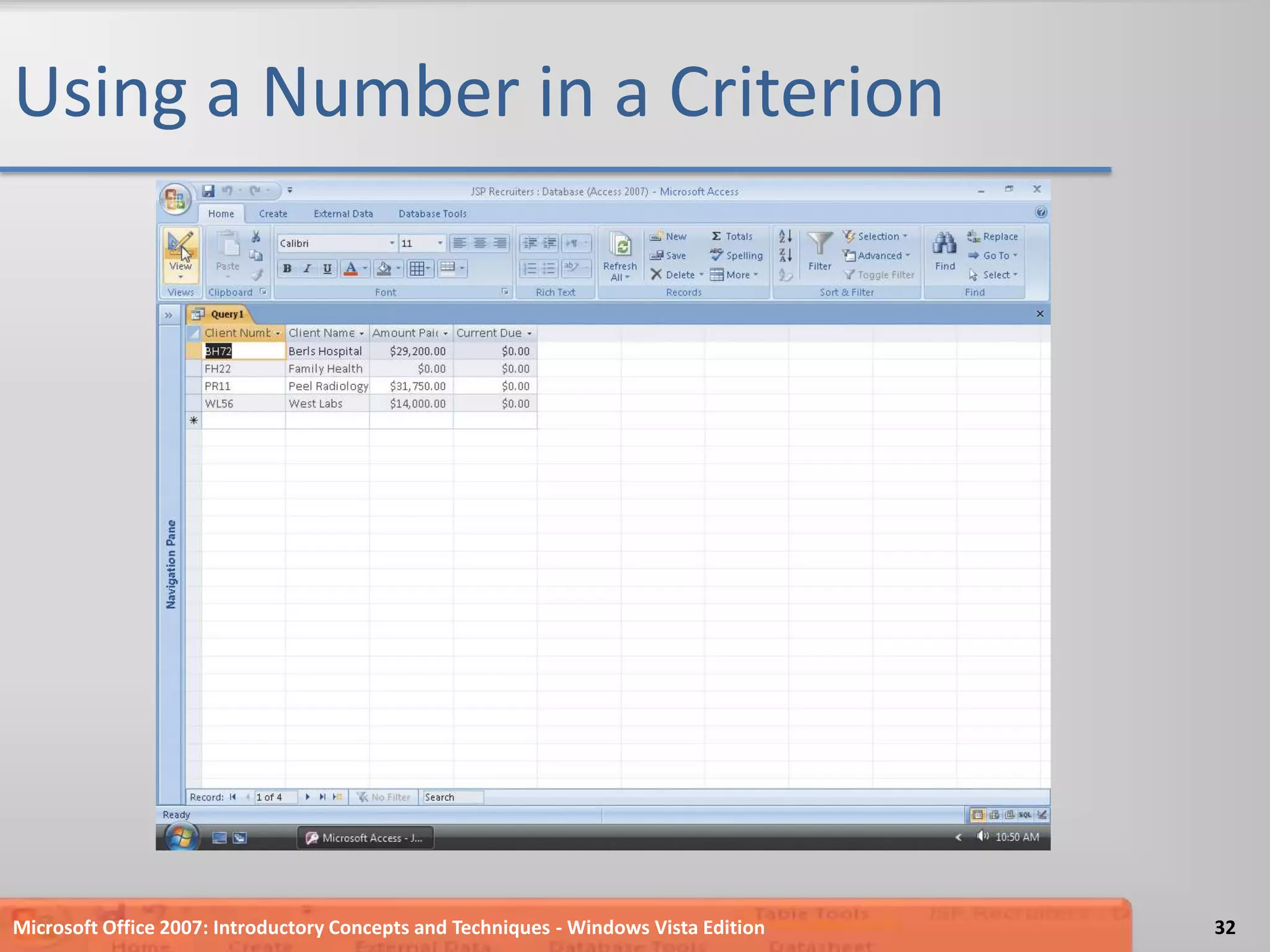Toggle Bold formatting
Image resolution: width=1270 pixels, height=952 pixels.
(x=287, y=268)
